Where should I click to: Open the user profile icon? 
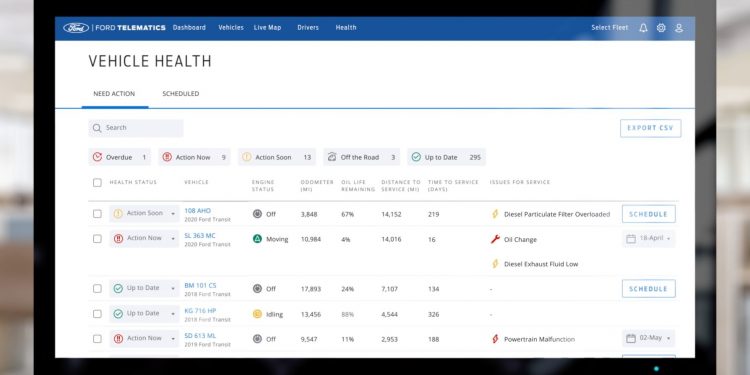679,28
